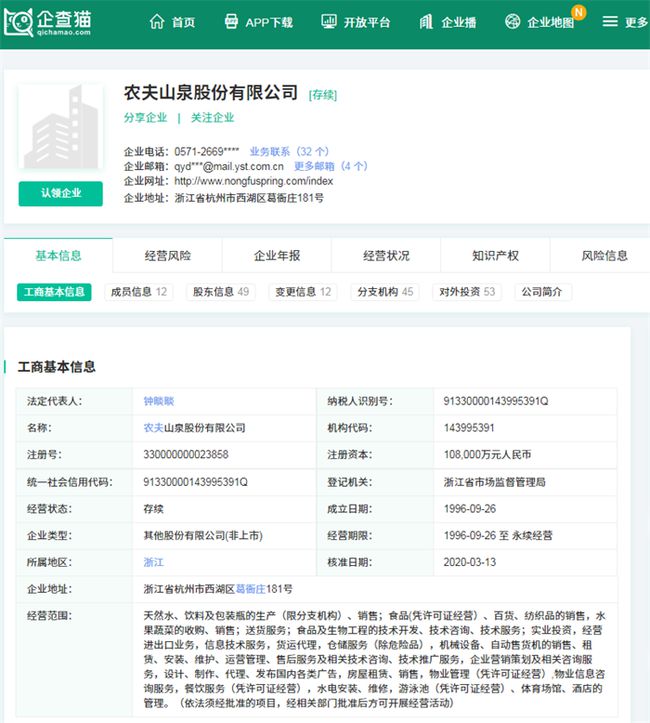The height and width of the screenshot is (723, 650).
Task: Click the 关注企业 link
Action: pos(212,118)
